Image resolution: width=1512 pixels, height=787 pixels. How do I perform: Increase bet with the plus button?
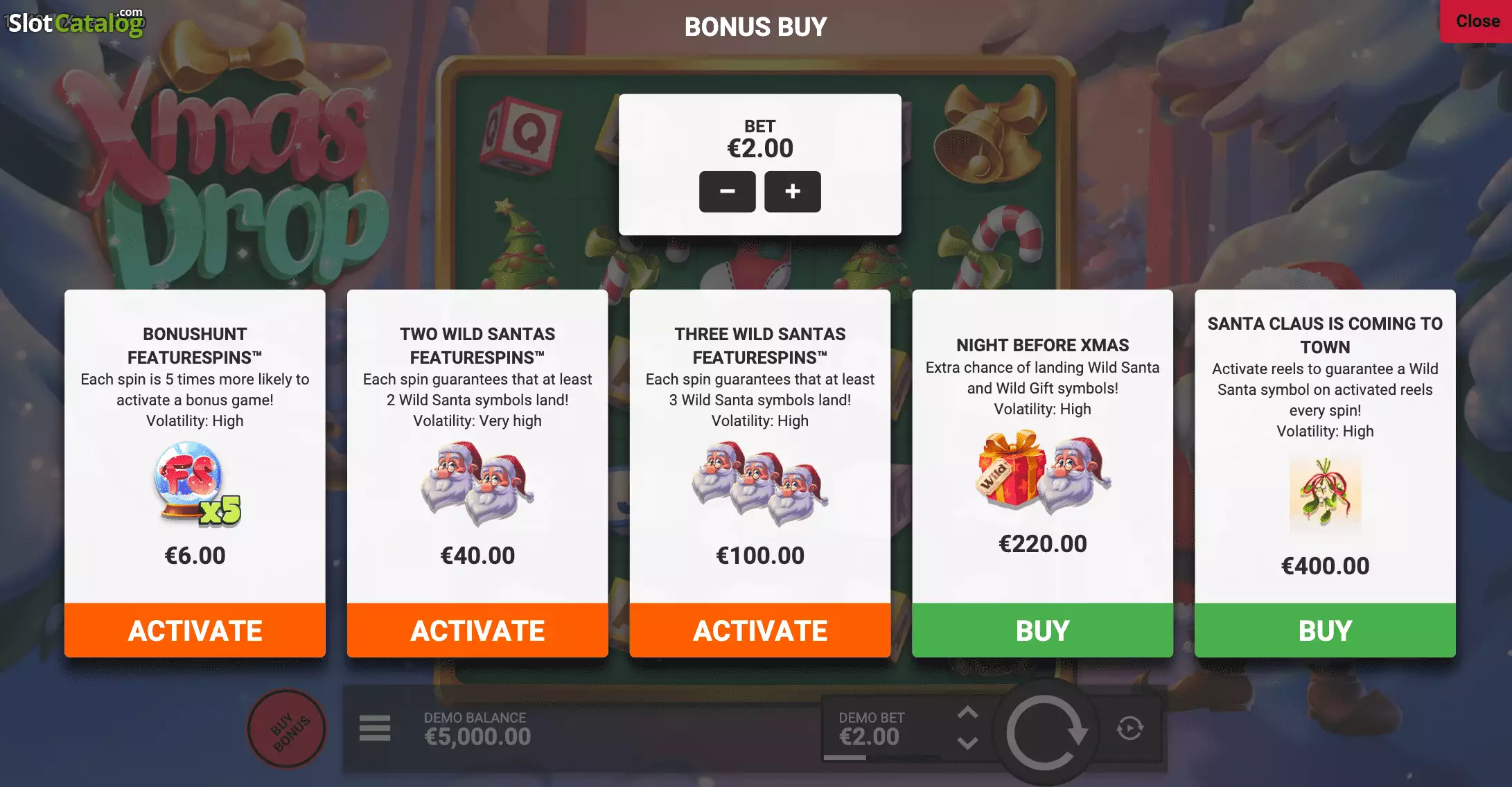pyautogui.click(x=793, y=191)
